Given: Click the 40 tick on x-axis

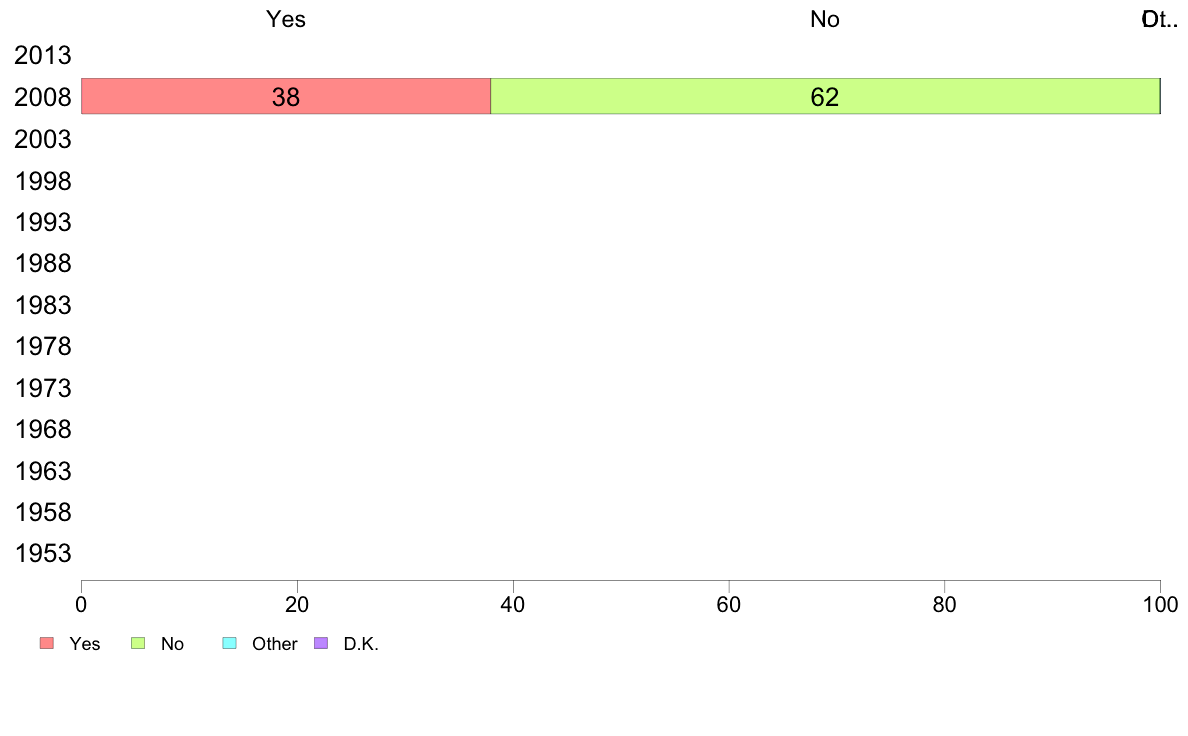Looking at the screenshot, I should [513, 604].
